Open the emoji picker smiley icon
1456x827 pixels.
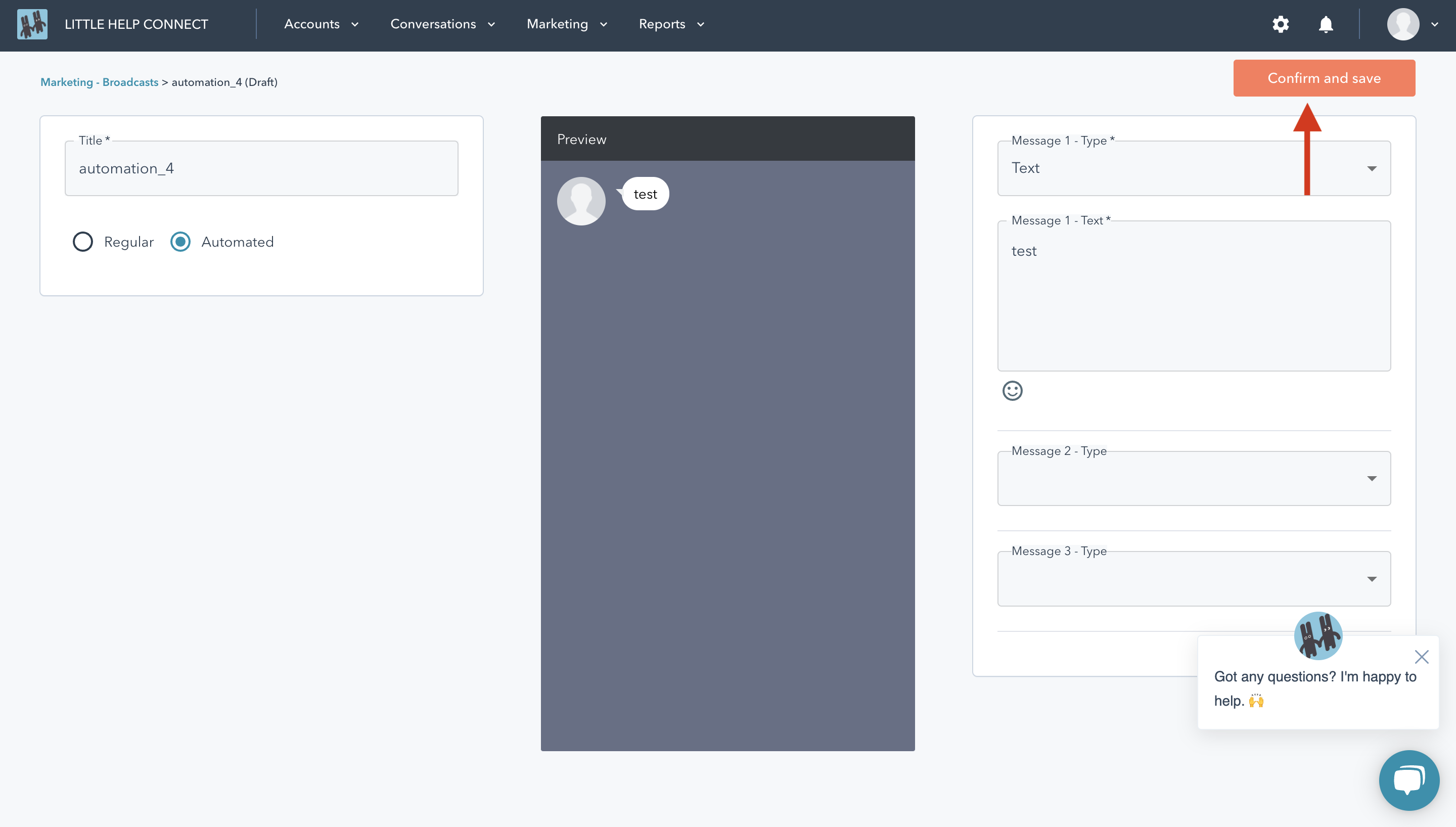(x=1013, y=391)
